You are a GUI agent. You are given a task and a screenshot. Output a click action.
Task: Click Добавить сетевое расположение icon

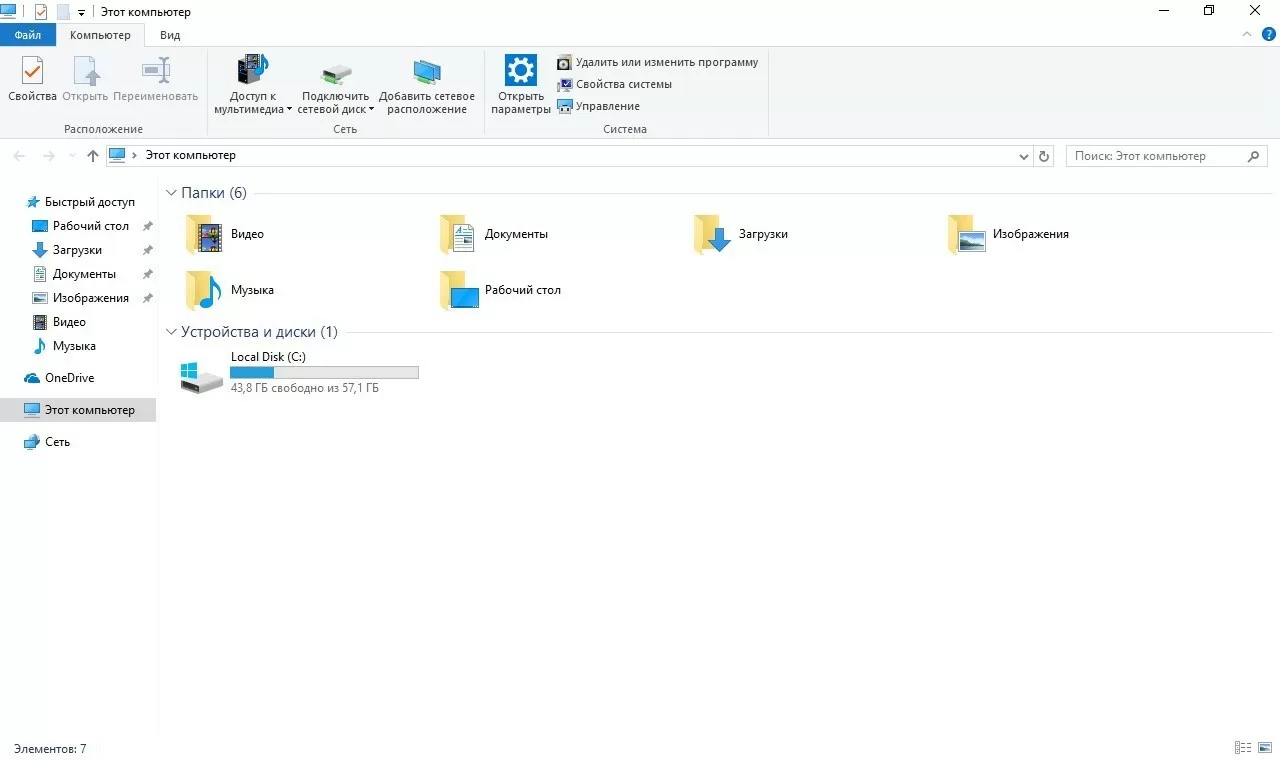point(427,73)
